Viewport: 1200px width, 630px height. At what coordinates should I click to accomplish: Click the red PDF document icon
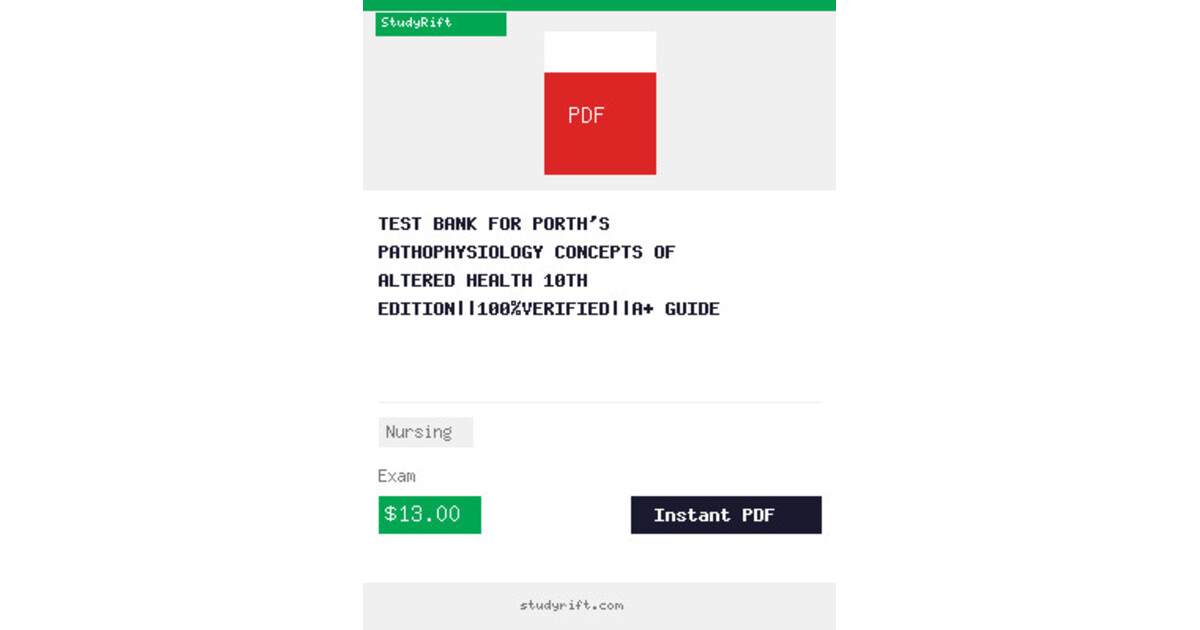coord(600,123)
